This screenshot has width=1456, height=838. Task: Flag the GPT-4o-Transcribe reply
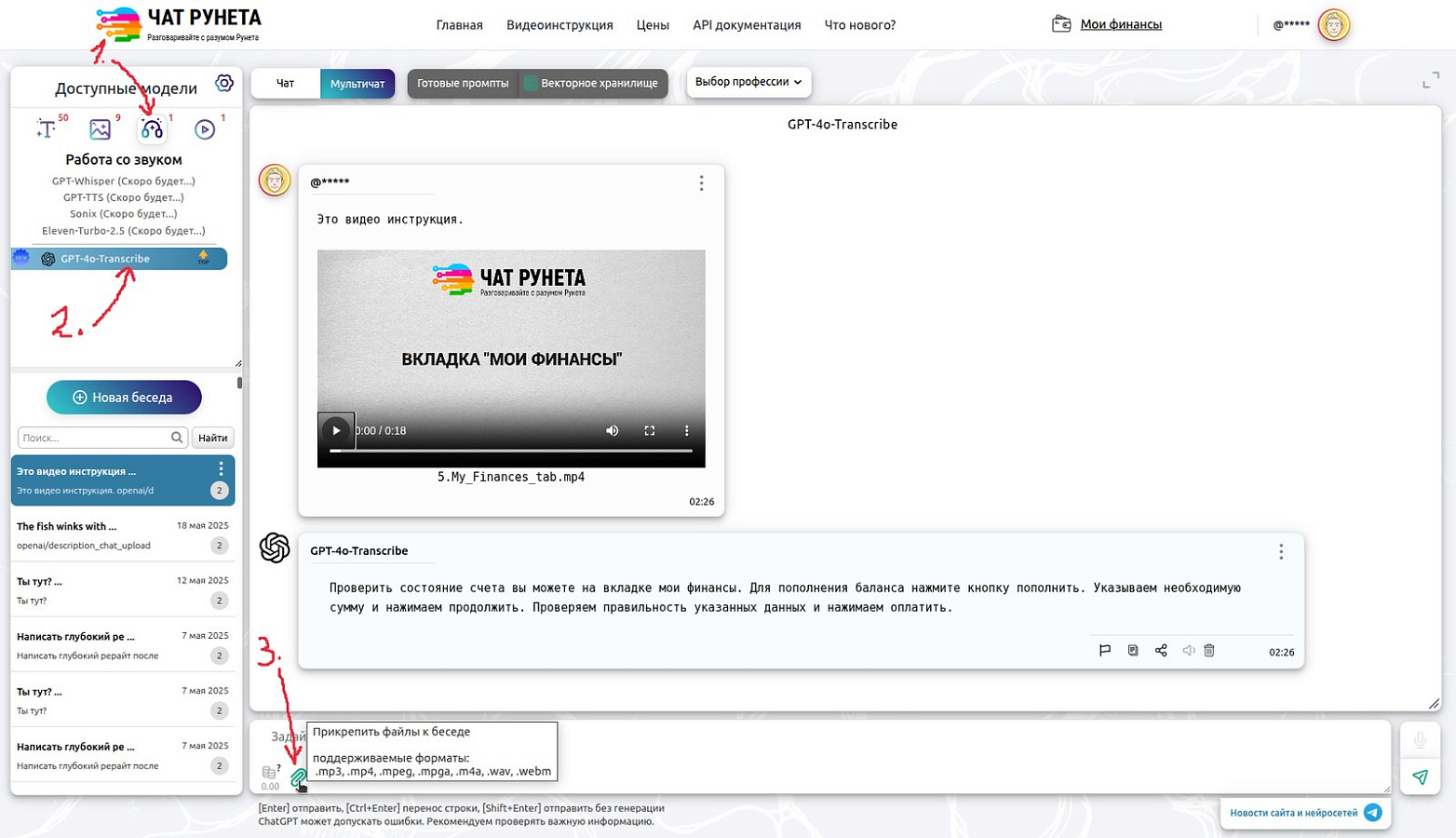pos(1105,651)
